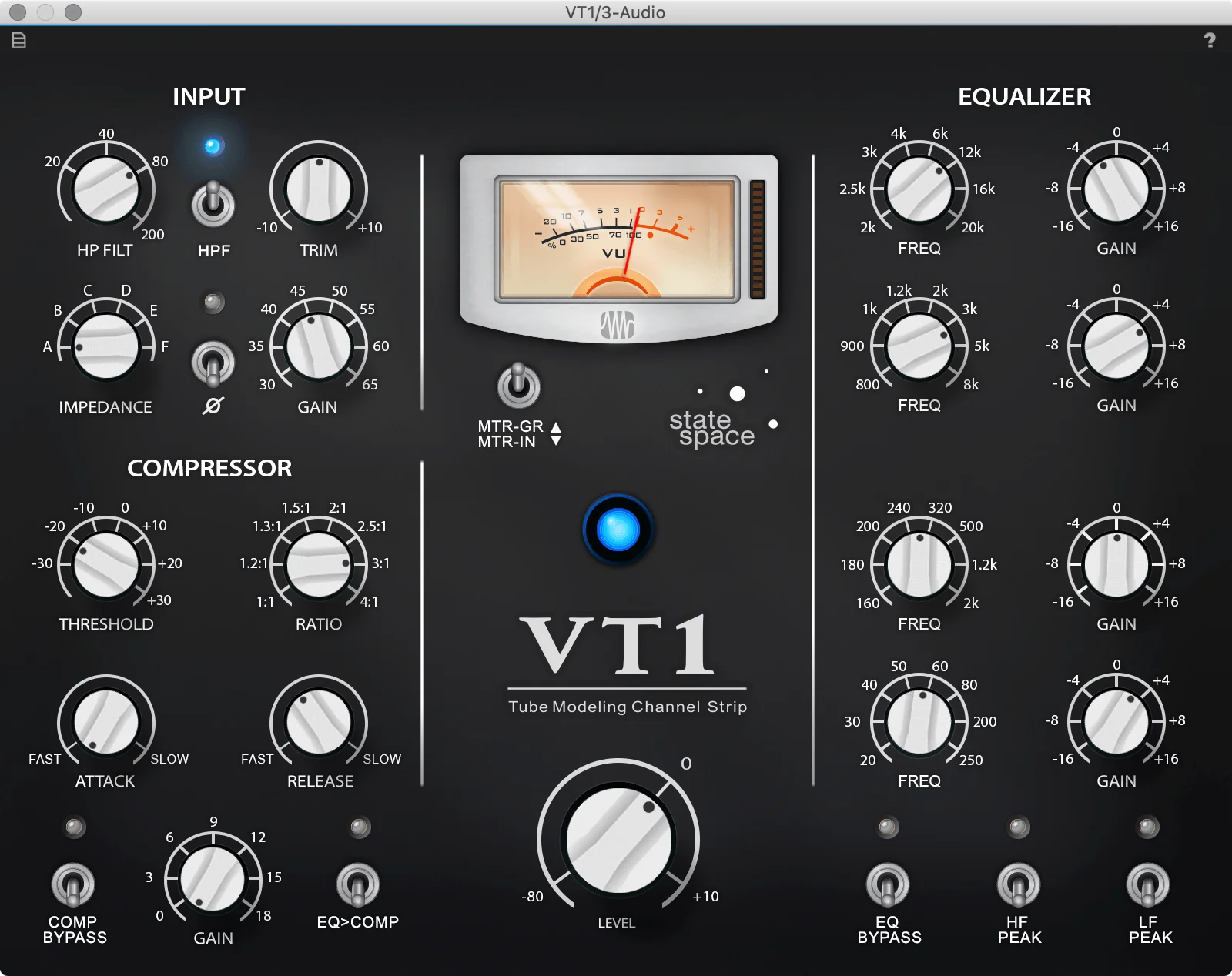Click the compressor THRESHOLD knob
Viewport: 1232px width, 976px height.
click(106, 564)
